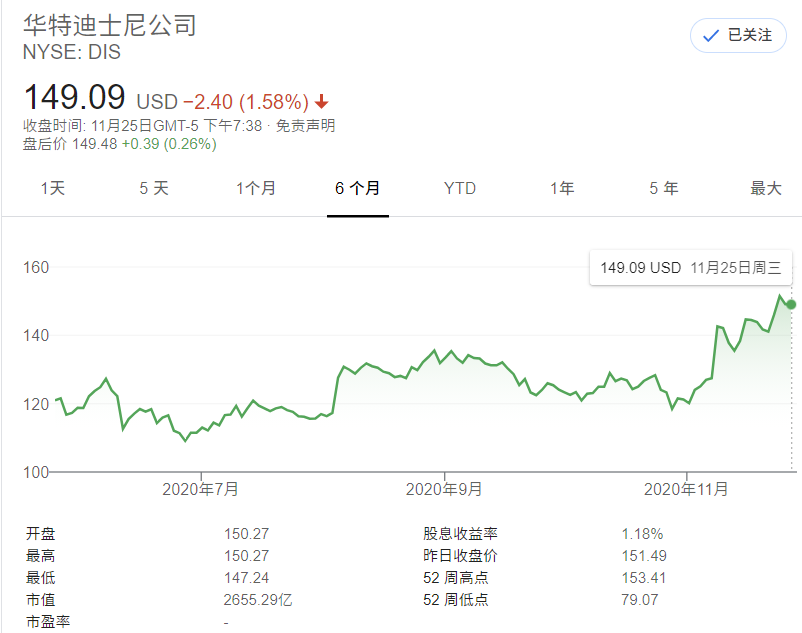Select the 5年 time range

(x=664, y=188)
